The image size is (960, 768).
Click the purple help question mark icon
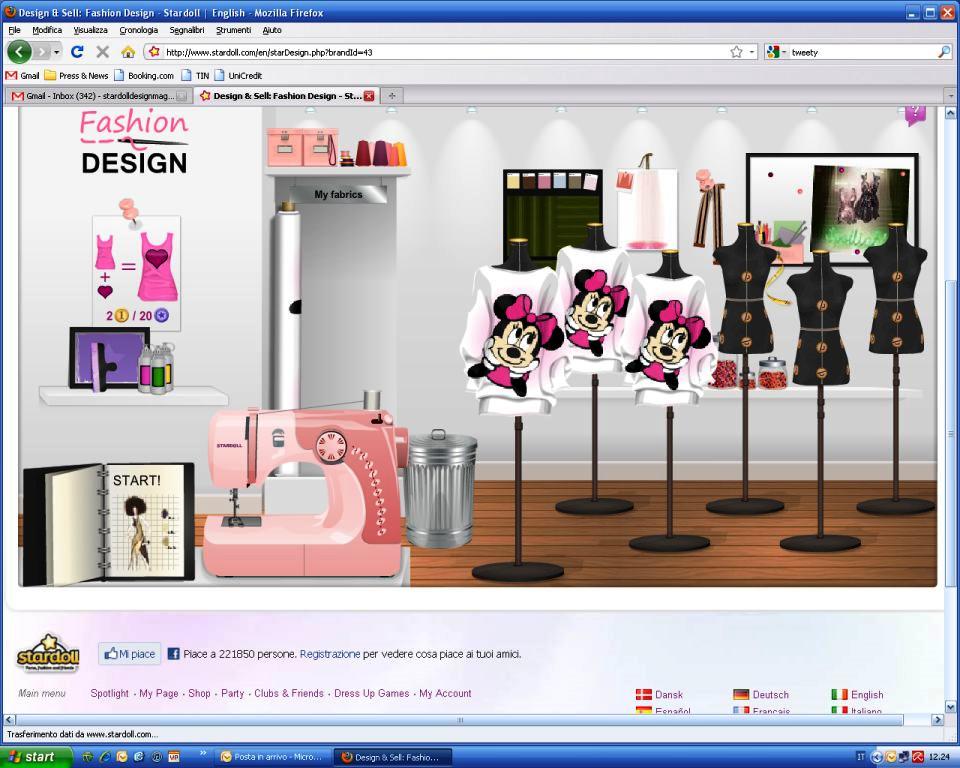(915, 114)
